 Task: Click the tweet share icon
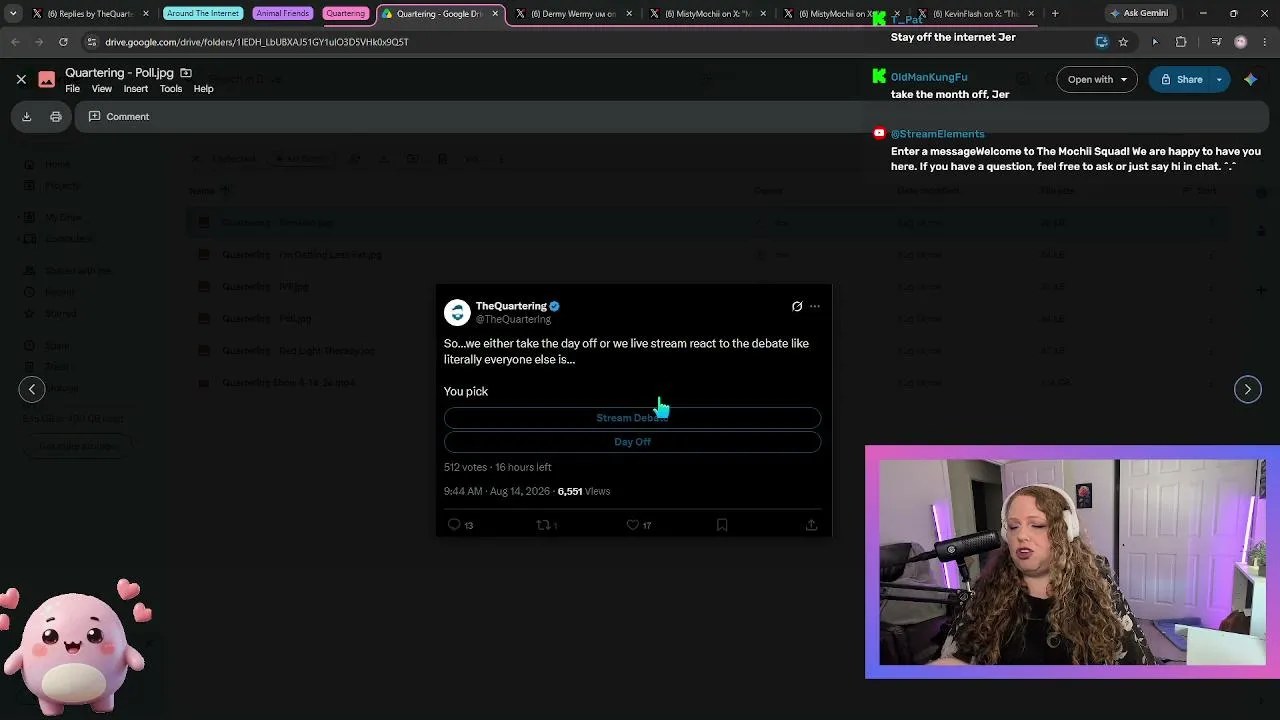811,525
